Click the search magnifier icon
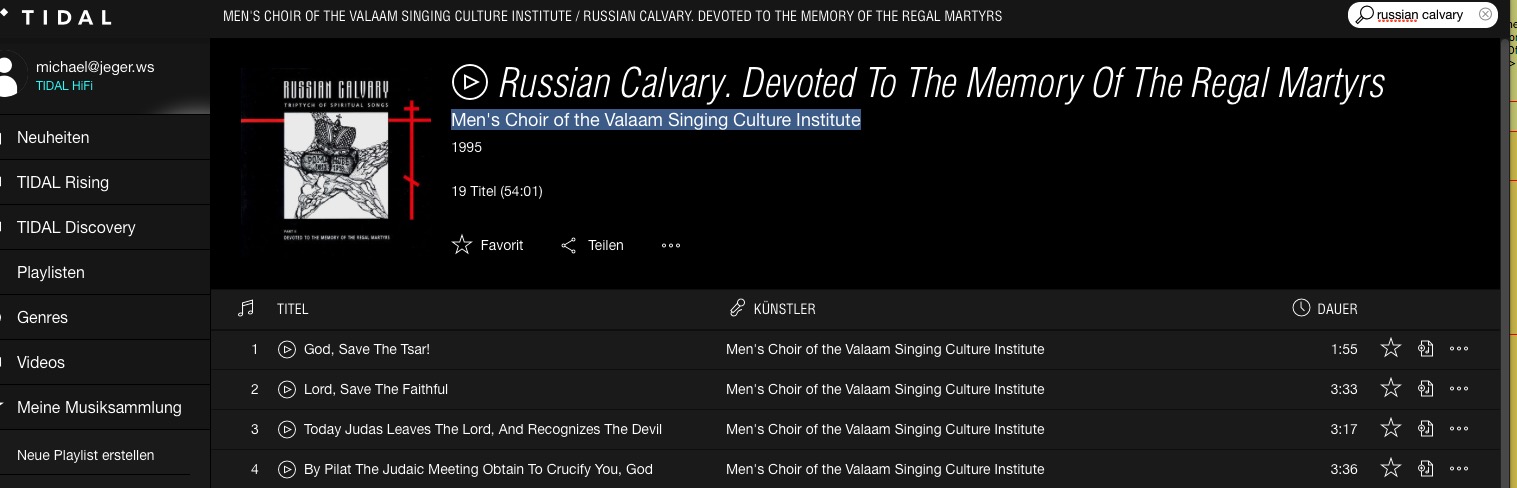This screenshot has width=1517, height=488. [1363, 14]
